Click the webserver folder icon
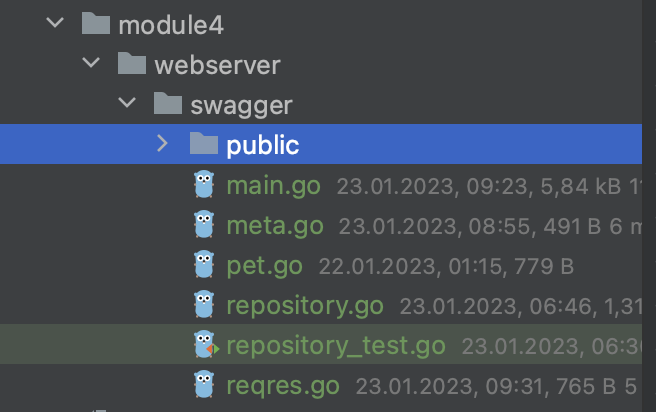The width and height of the screenshot is (656, 412). pos(132,64)
